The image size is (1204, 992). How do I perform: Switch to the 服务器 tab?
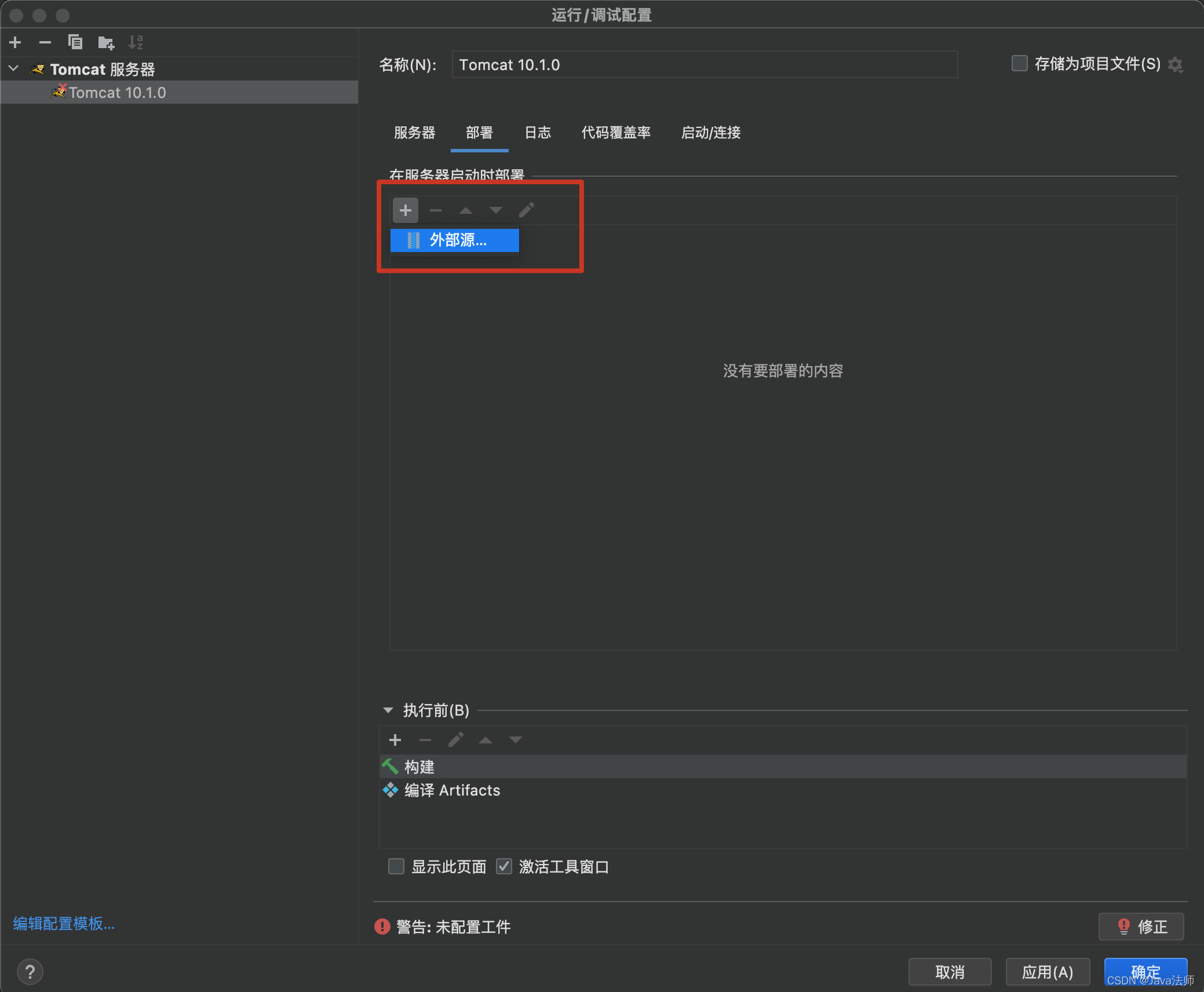click(x=414, y=133)
